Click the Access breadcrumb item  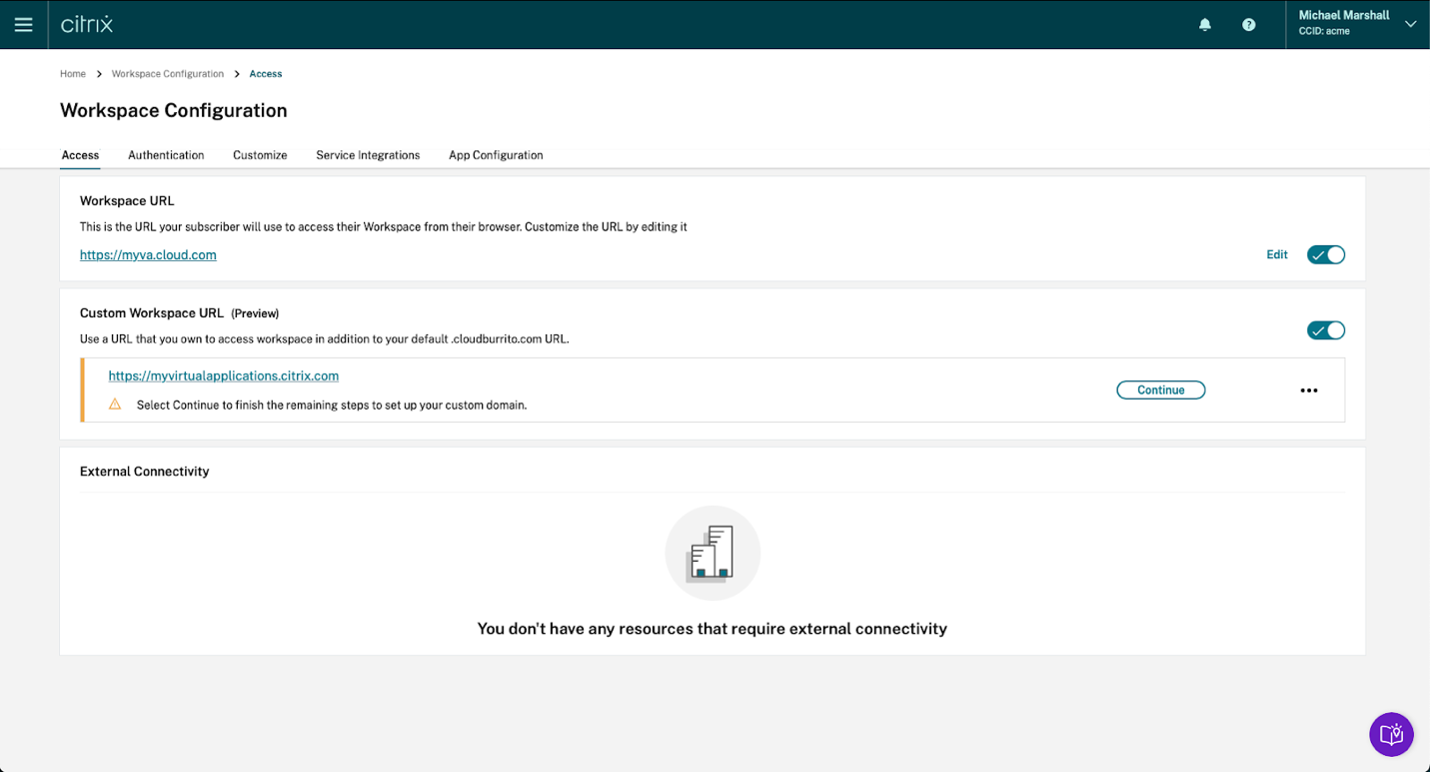(266, 74)
